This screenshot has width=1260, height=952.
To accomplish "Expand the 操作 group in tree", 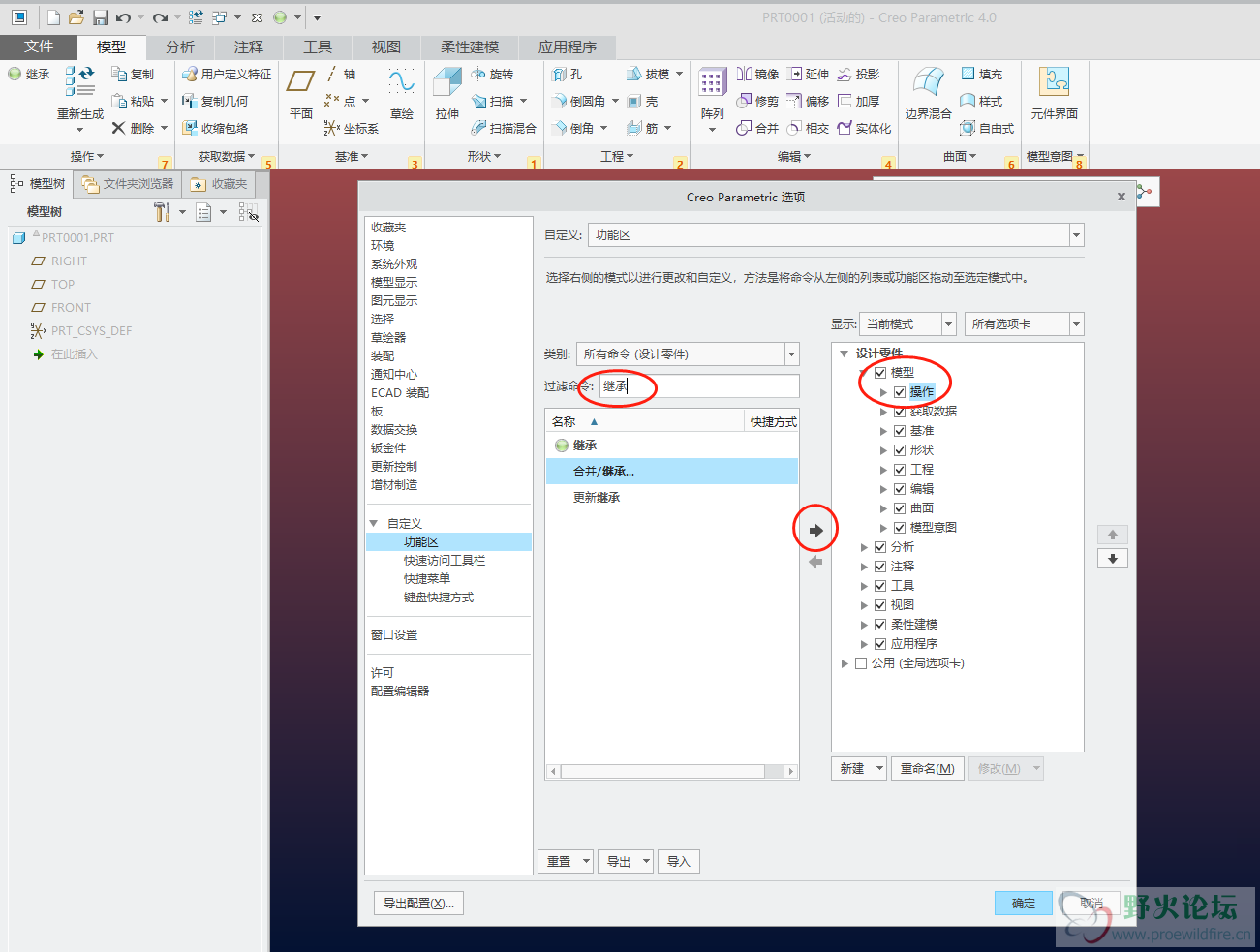I will [x=883, y=392].
